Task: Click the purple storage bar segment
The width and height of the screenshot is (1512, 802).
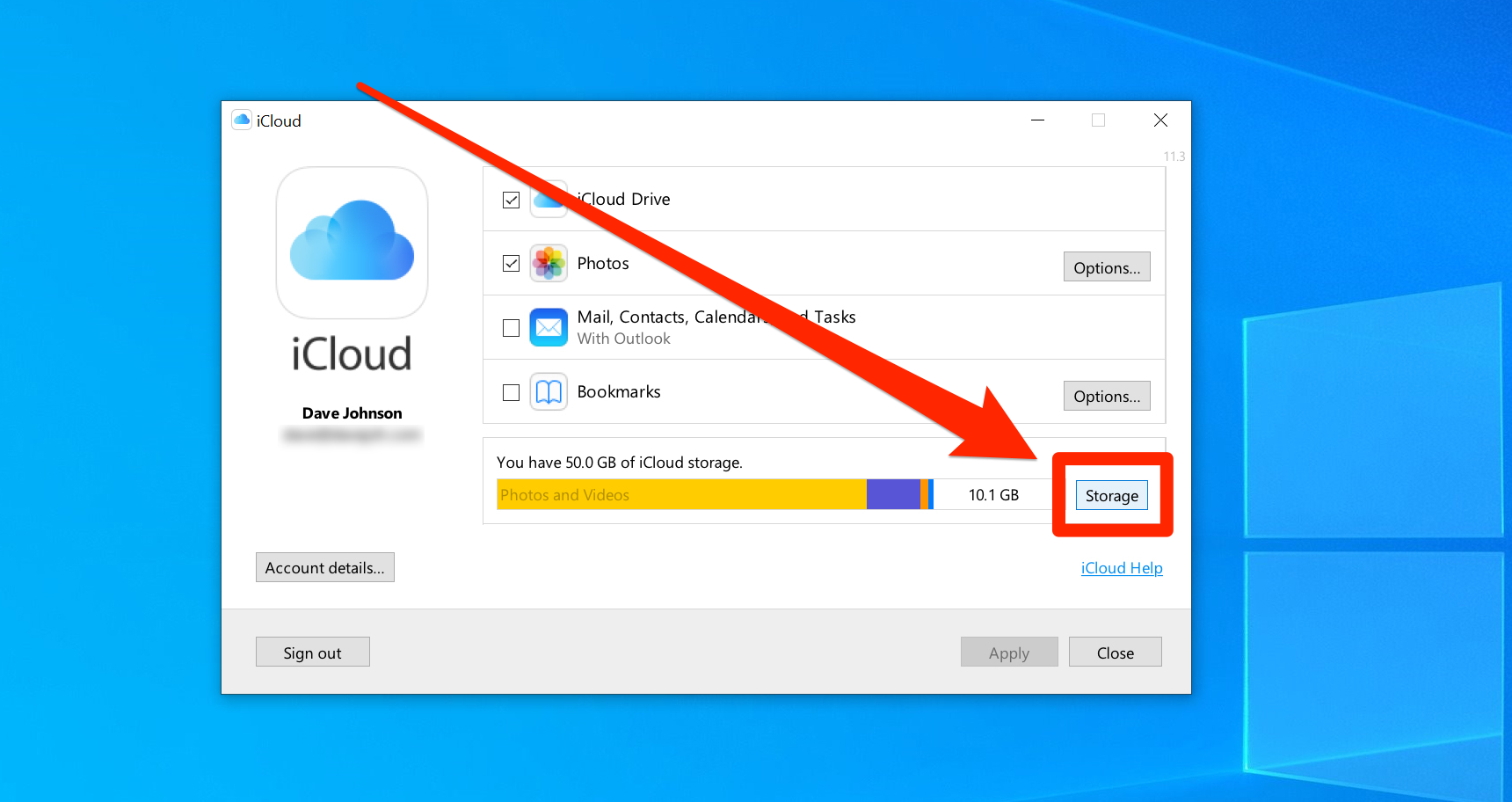Action: (x=893, y=494)
